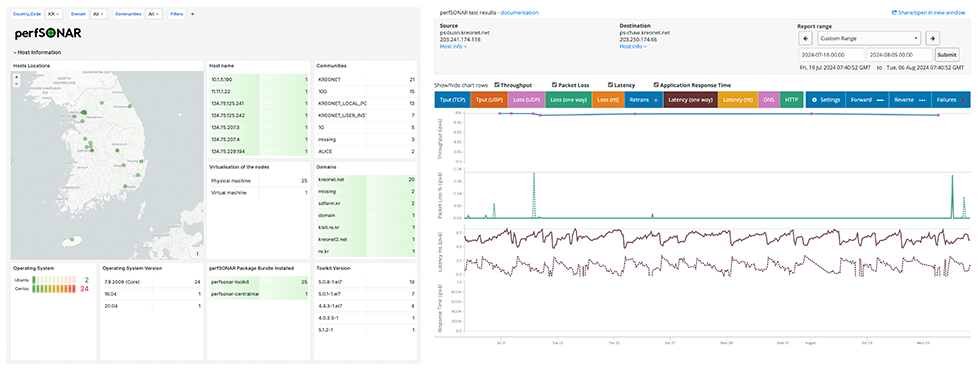The width and height of the screenshot is (980, 370).
Task: Click host name 10.1.5.190
Action: point(259,79)
